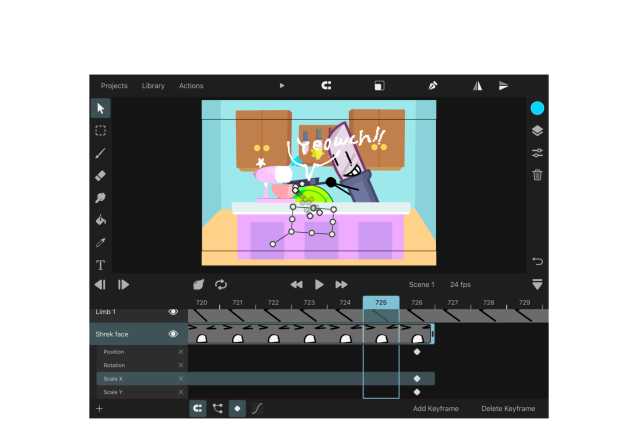Toggle visibility of Shrek face layer
Image resolution: width=632 pixels, height=446 pixels.
[x=173, y=334]
